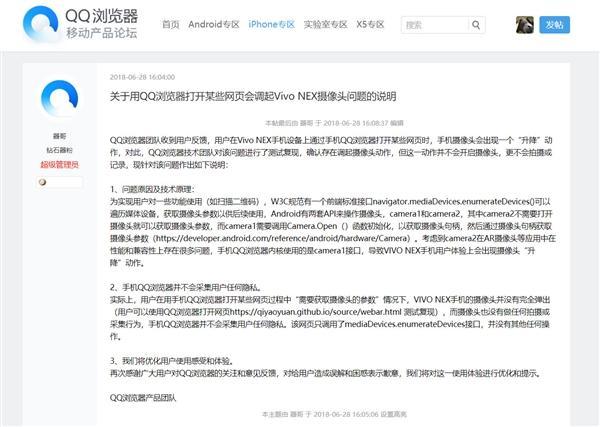600x427 pixels.
Task: Click heading 2、手机QQ浏览器并不会采集用户任何隐私
Action: [186, 287]
